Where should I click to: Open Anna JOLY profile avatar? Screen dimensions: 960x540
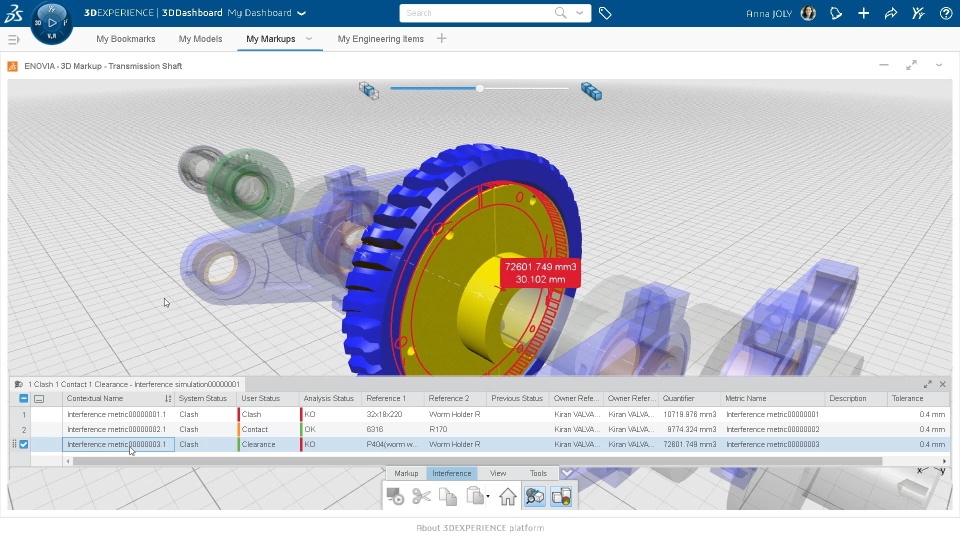808,13
